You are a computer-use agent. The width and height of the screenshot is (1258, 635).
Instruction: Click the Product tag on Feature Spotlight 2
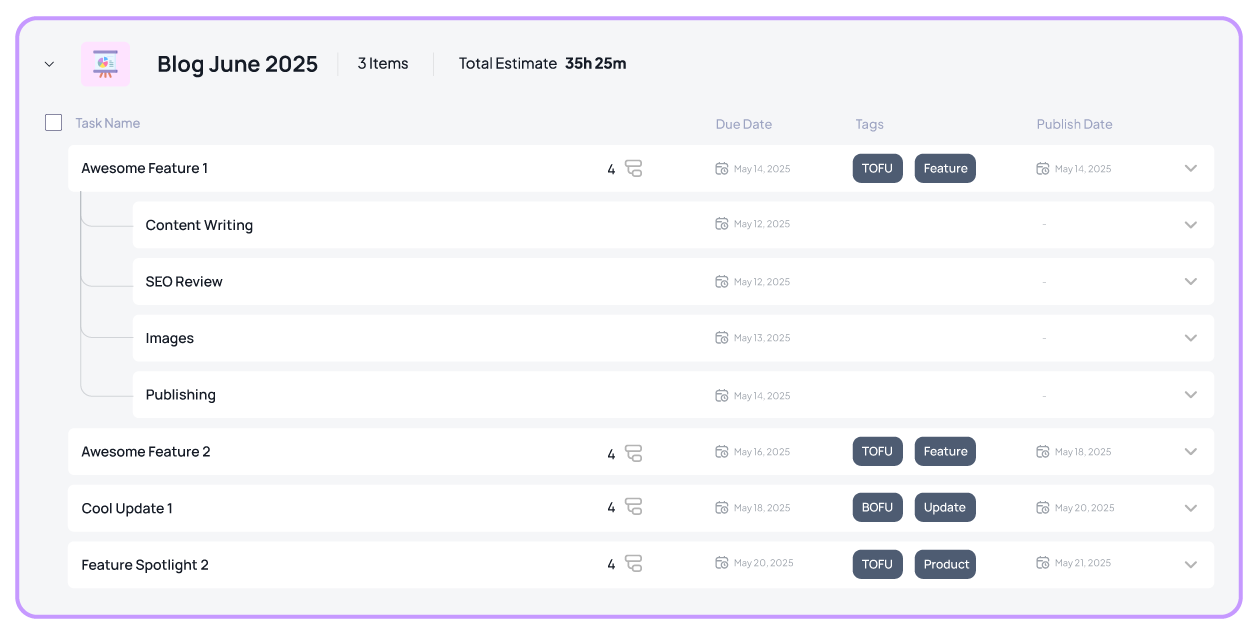click(945, 565)
